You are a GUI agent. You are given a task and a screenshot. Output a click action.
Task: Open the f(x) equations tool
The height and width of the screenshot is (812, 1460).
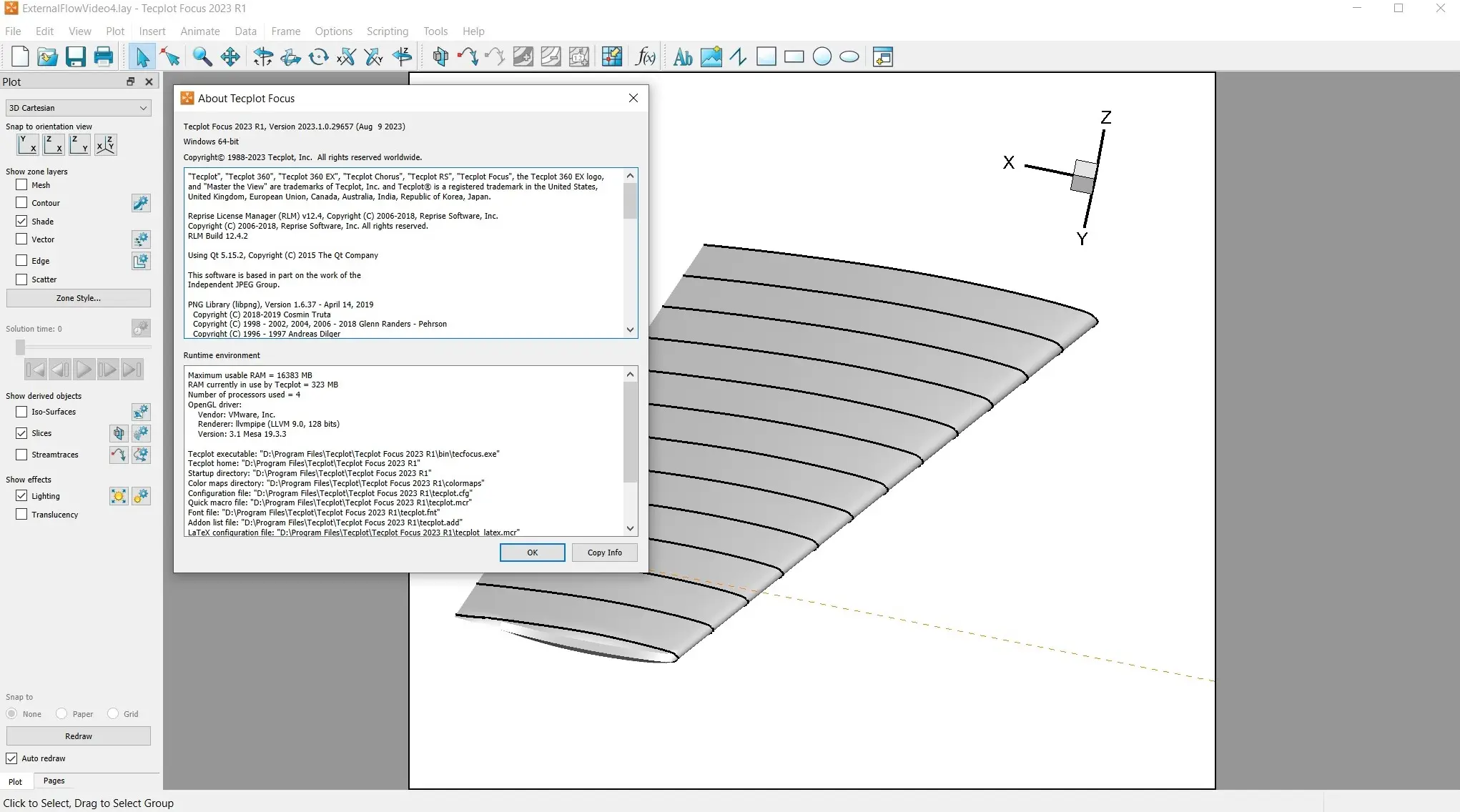coord(645,56)
